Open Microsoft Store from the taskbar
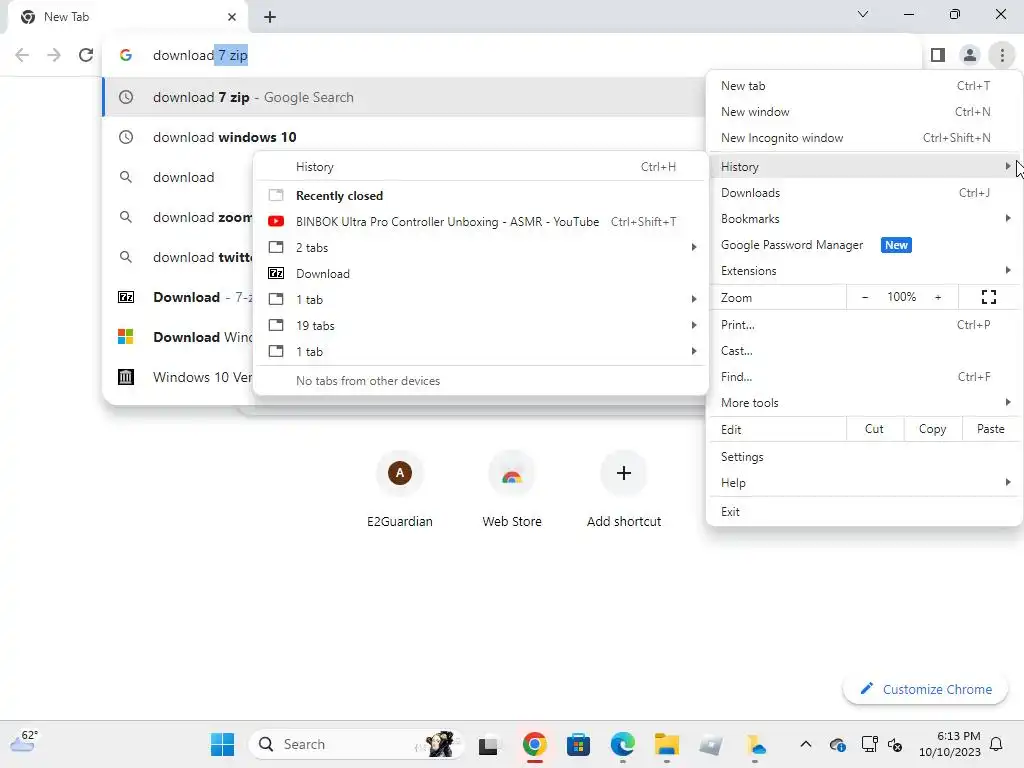This screenshot has width=1024, height=768. coord(578,744)
